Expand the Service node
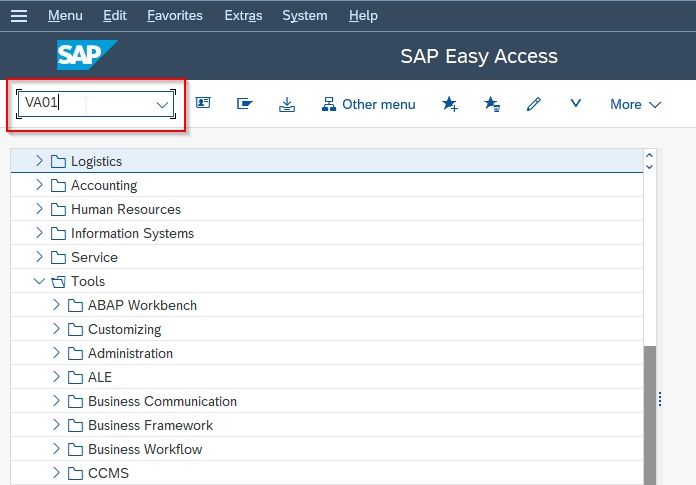Screen dimensions: 696x485 click(x=39, y=256)
